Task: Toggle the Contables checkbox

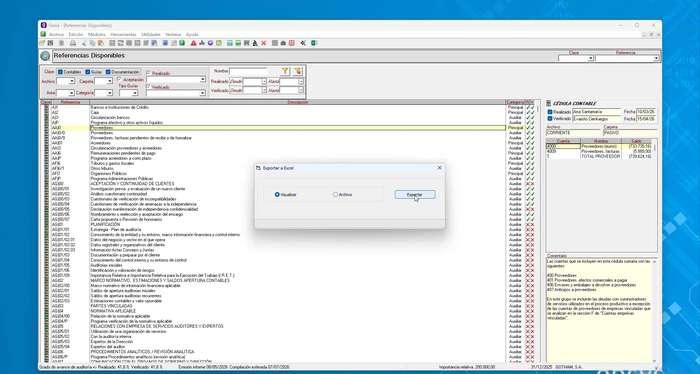Action: (x=60, y=72)
